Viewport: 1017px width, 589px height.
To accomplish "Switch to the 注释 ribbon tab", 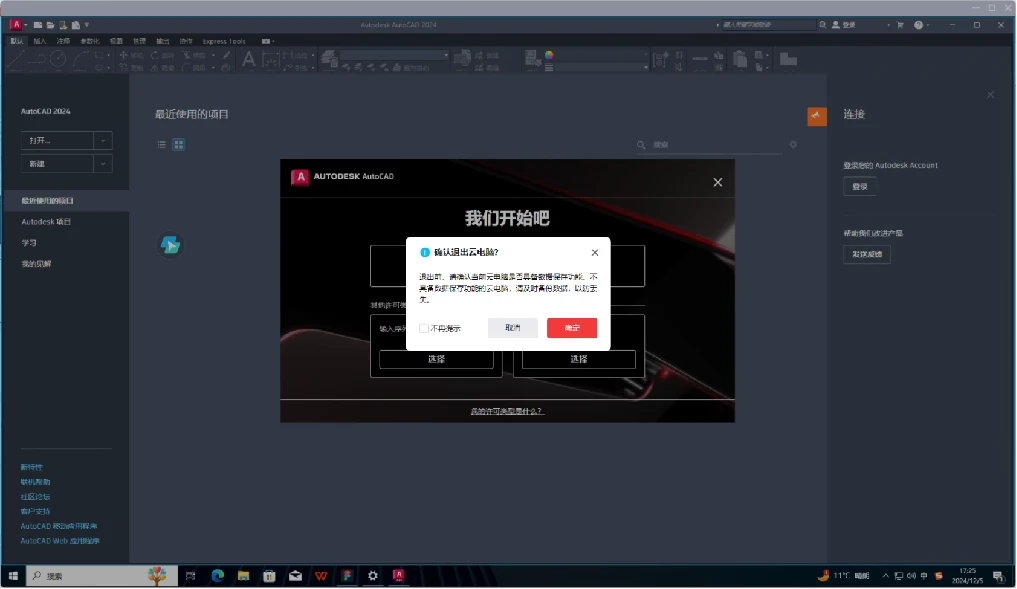I will pyautogui.click(x=64, y=41).
